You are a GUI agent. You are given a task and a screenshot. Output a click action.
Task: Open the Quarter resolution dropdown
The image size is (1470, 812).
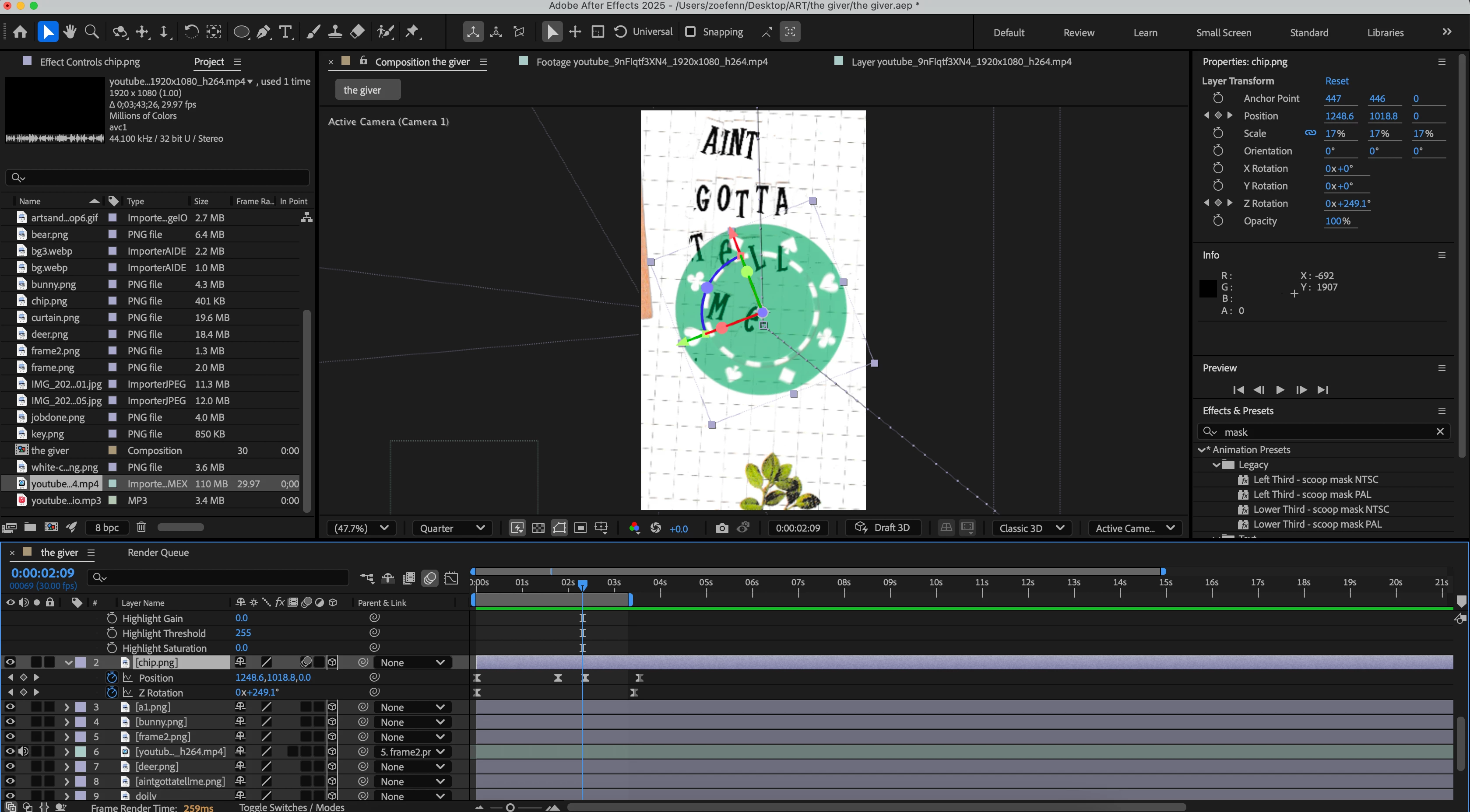point(451,528)
